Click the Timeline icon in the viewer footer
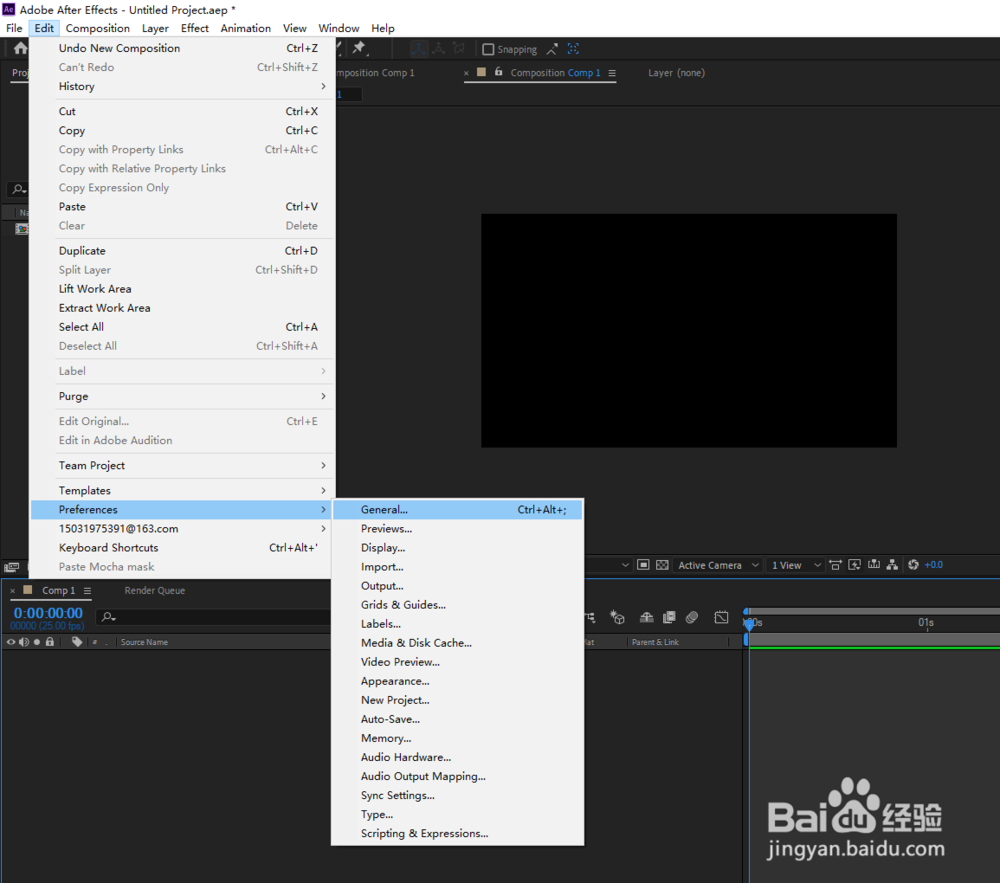1000x883 pixels. 874,565
